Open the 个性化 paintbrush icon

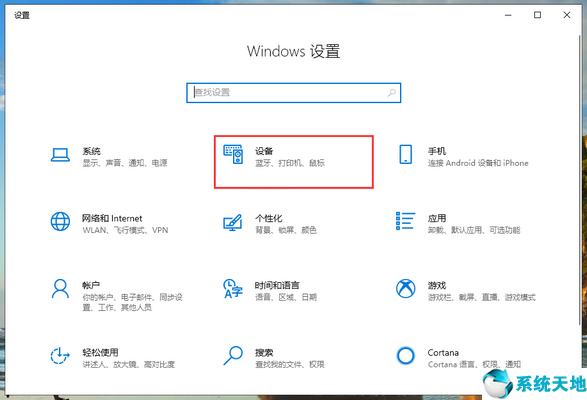[233, 222]
